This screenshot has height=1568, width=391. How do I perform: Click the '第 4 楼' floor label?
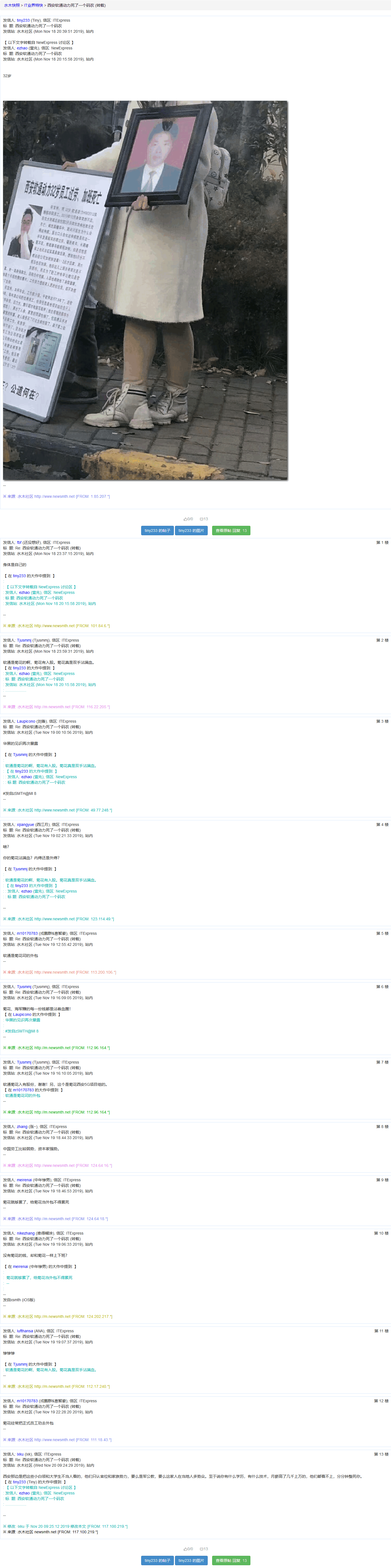click(x=382, y=825)
